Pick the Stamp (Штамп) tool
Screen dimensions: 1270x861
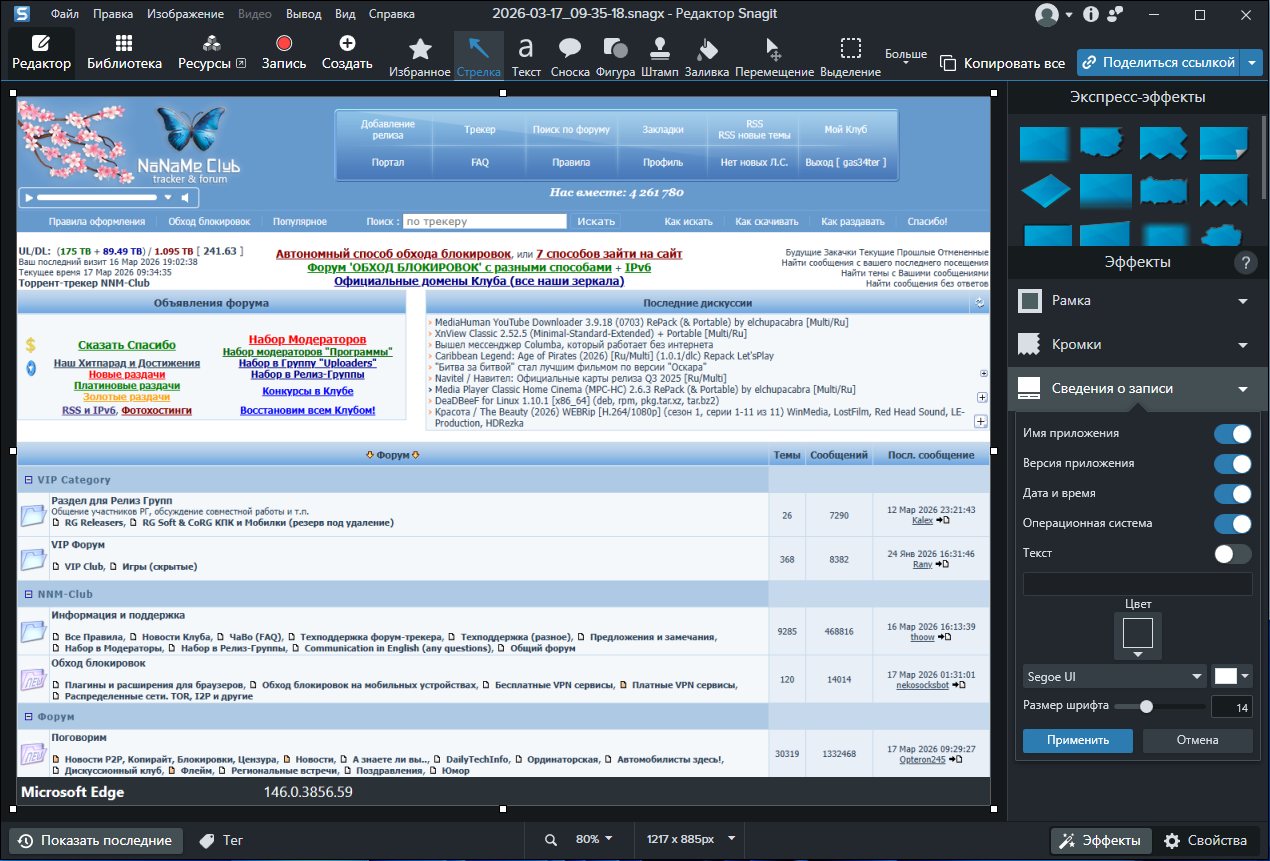click(x=659, y=55)
